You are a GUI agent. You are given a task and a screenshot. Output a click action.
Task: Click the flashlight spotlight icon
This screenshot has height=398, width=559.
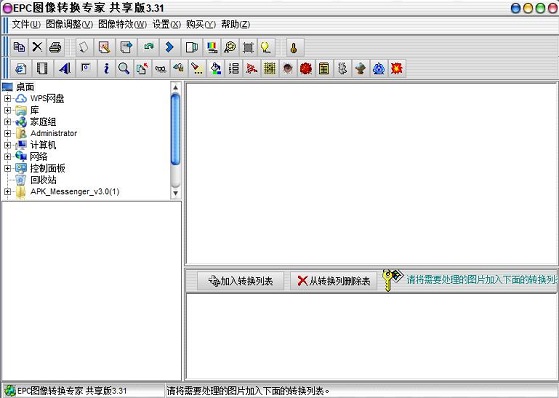(197, 68)
